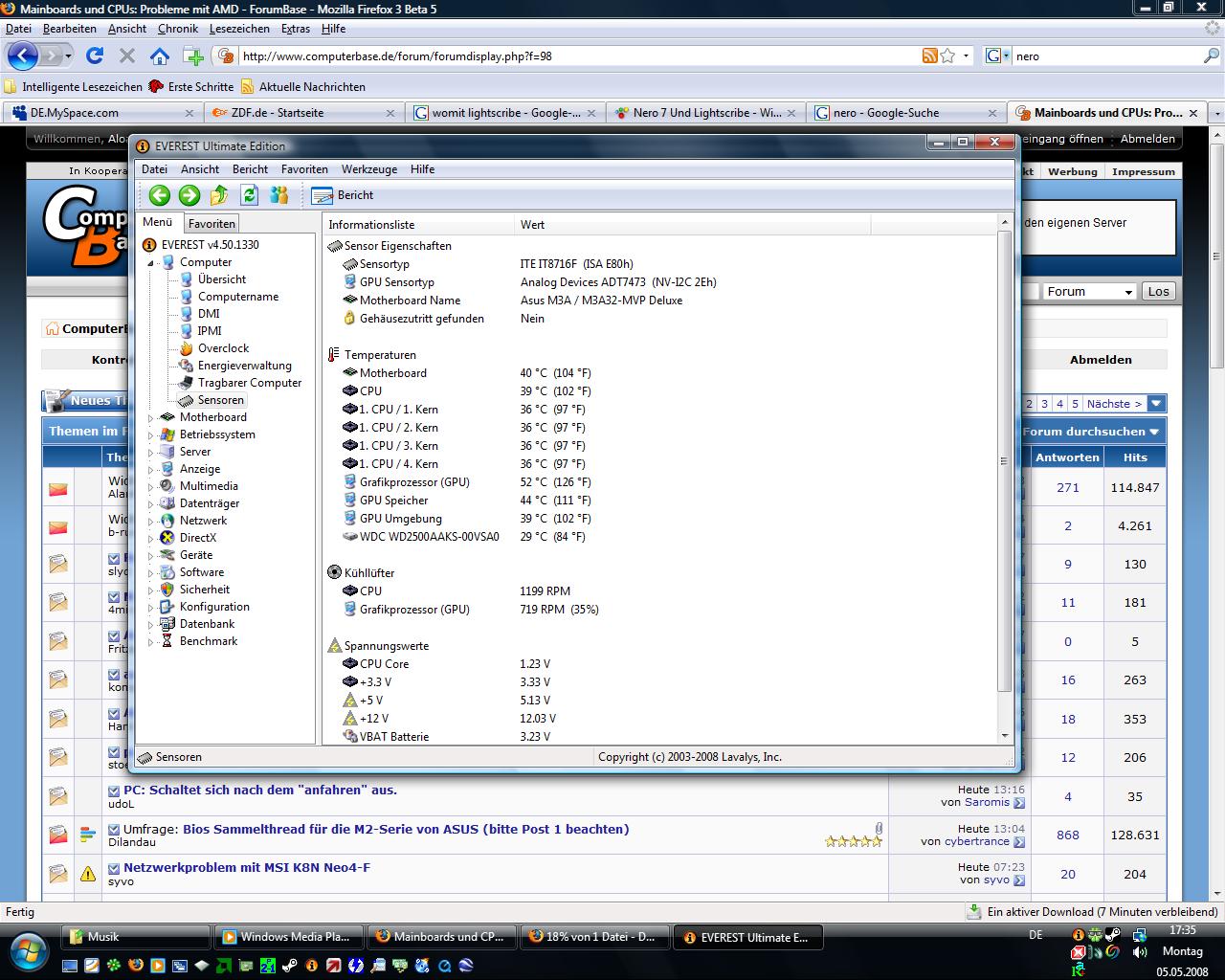Click the Firefox search magnifier icon
The width and height of the screenshot is (1225, 980).
pos(1211,56)
